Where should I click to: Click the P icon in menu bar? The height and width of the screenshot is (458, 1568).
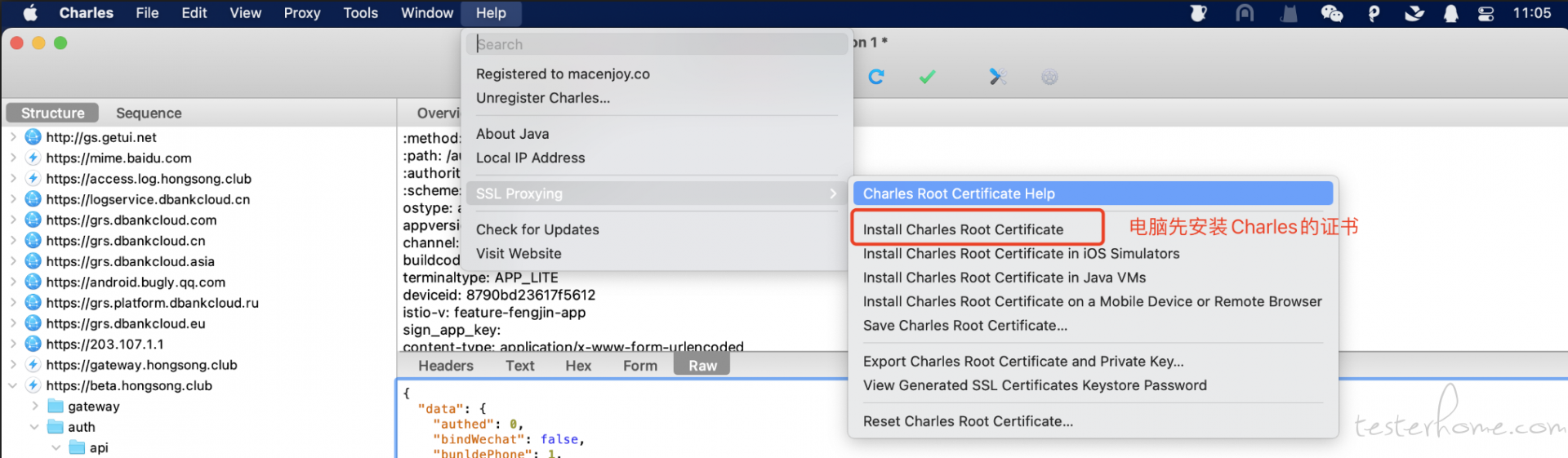1374,13
